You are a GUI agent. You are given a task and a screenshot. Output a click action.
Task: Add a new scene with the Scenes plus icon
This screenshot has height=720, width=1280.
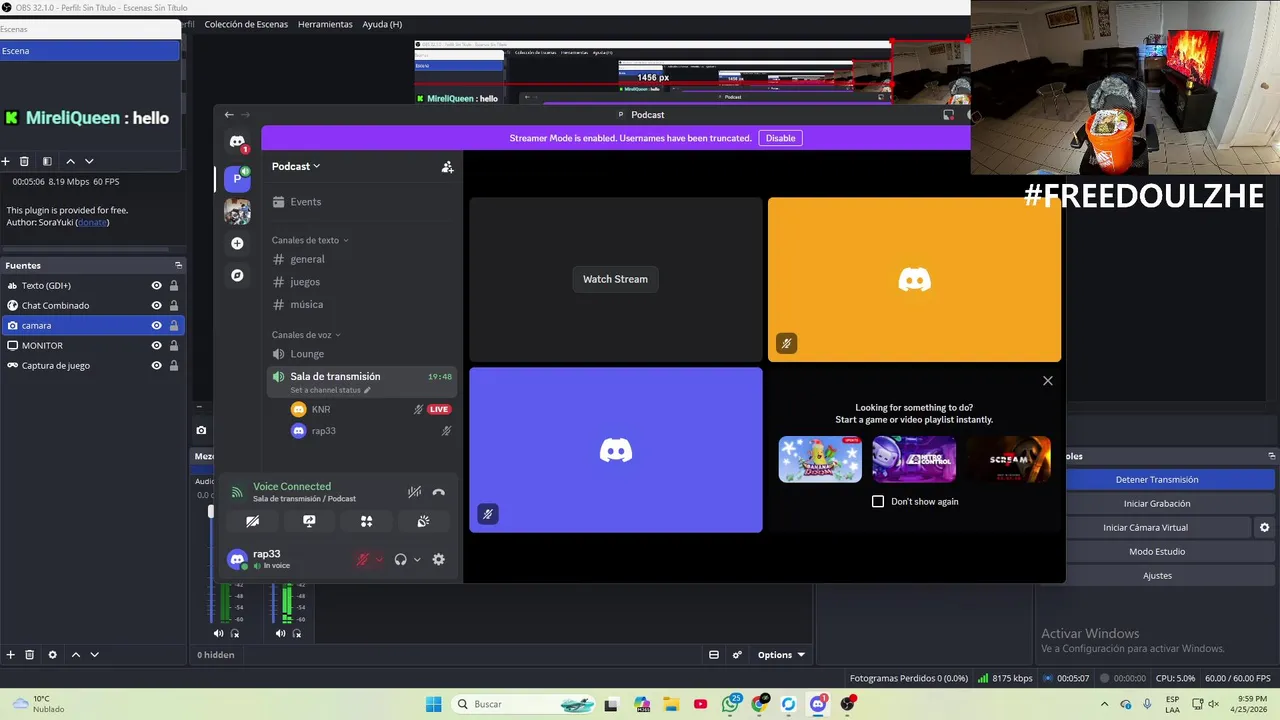pos(5,161)
